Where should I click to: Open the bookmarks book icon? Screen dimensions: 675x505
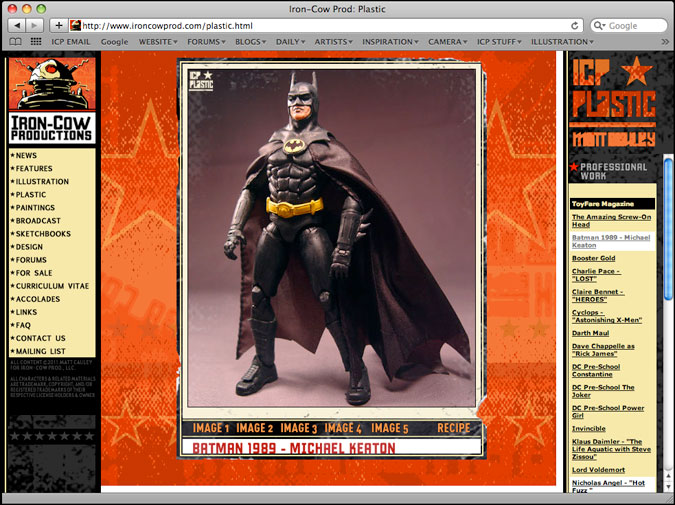click(x=15, y=42)
